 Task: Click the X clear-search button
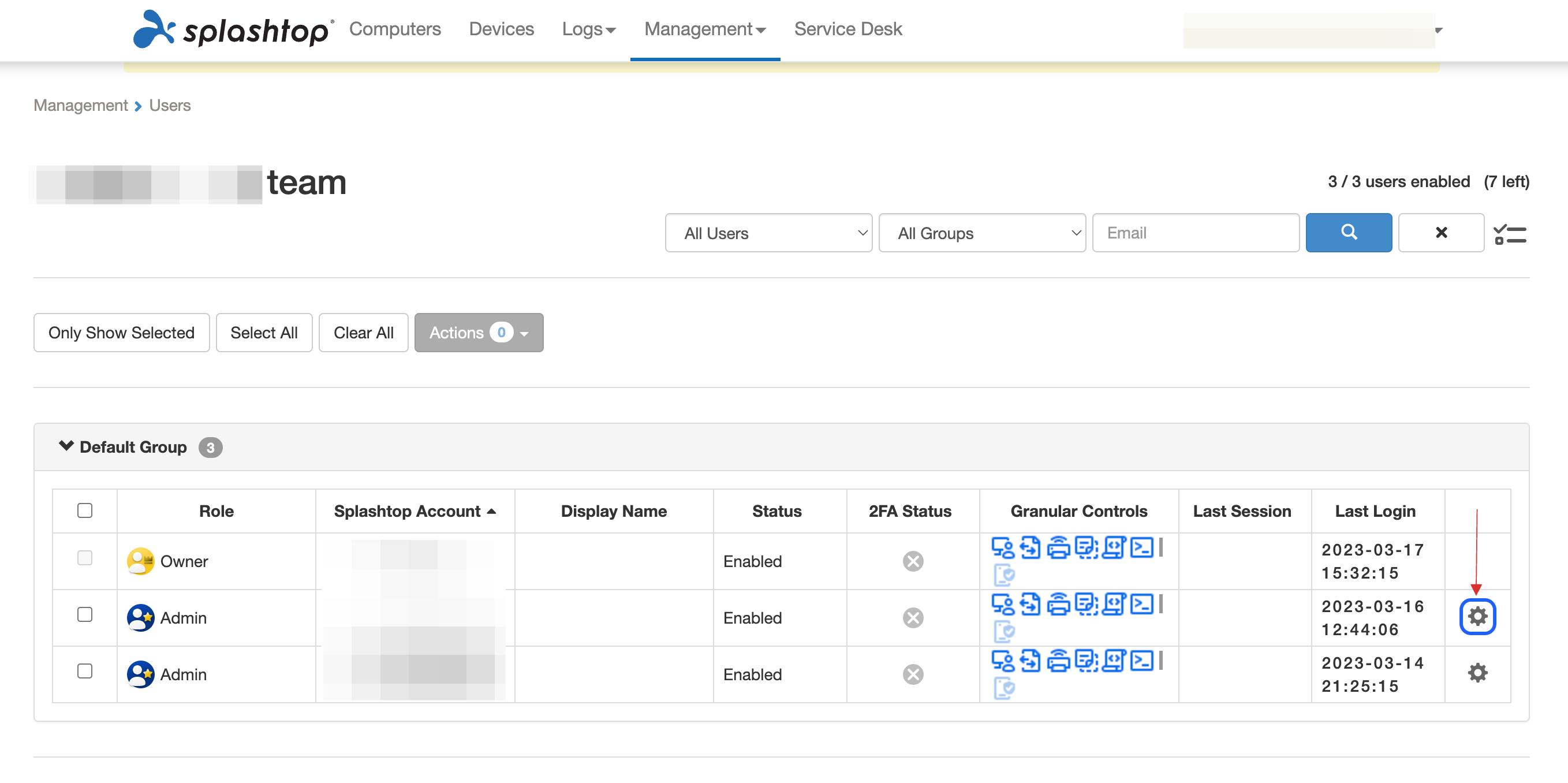pyautogui.click(x=1441, y=233)
